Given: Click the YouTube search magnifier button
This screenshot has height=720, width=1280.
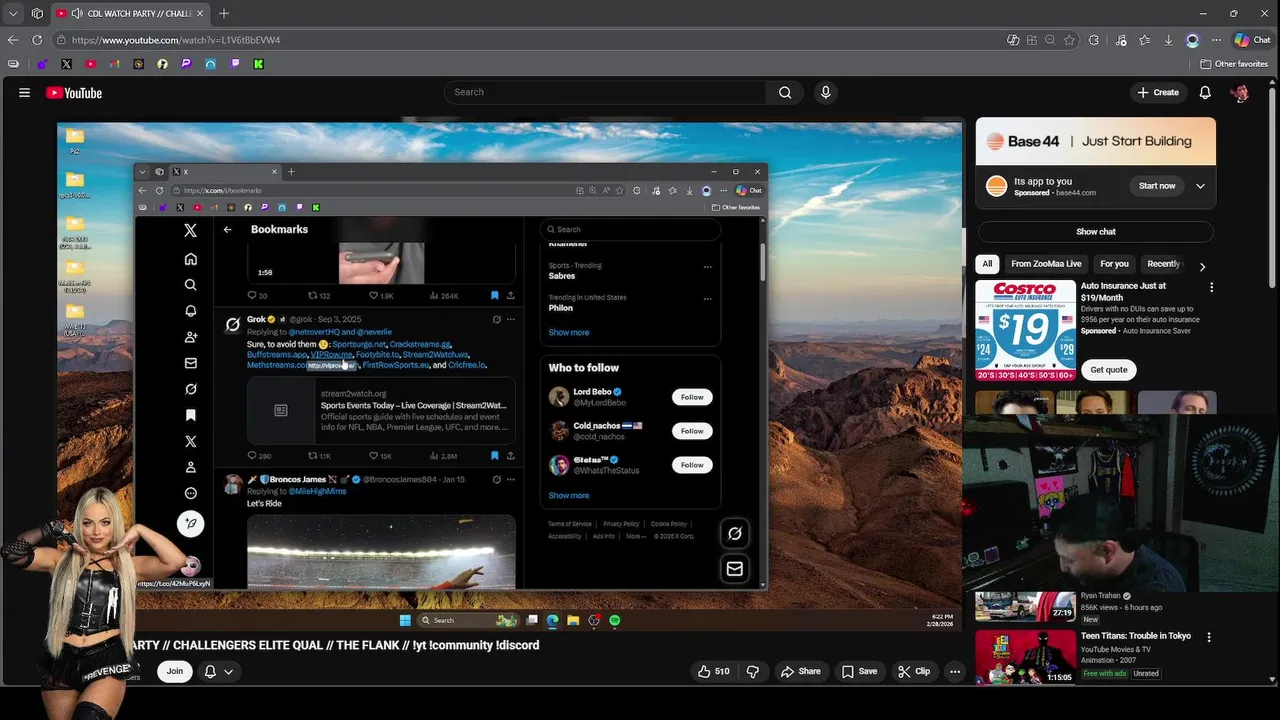Looking at the screenshot, I should coord(785,92).
